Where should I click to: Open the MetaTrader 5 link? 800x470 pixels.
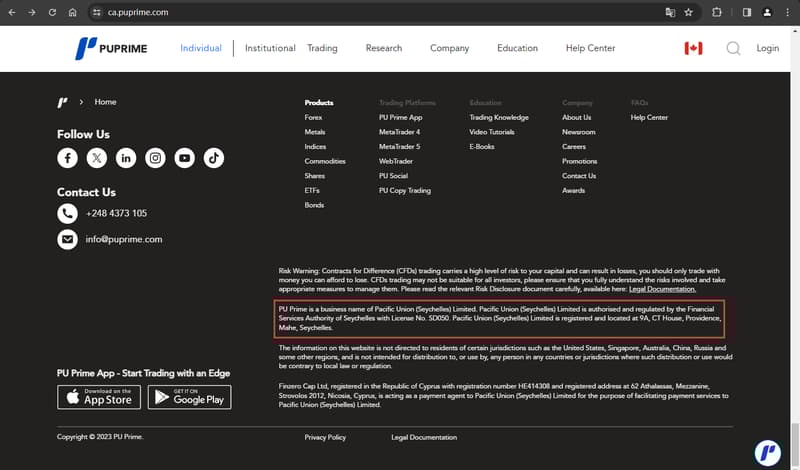pyautogui.click(x=399, y=146)
